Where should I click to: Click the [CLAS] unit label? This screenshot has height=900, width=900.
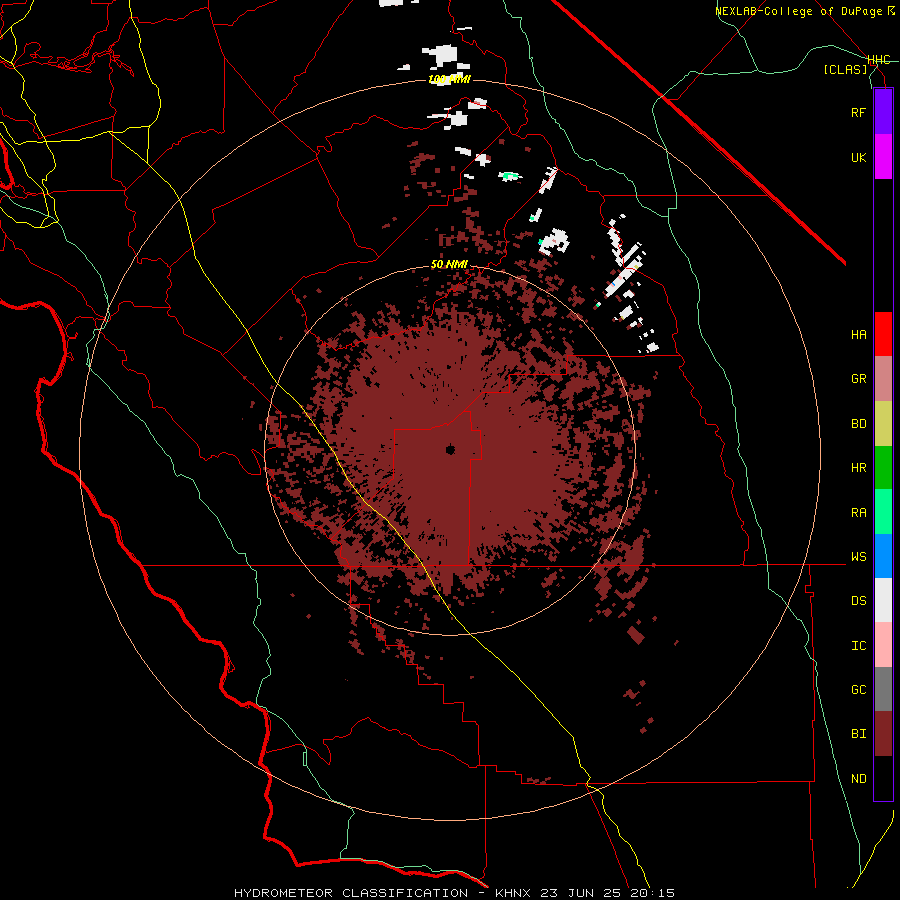pos(845,69)
